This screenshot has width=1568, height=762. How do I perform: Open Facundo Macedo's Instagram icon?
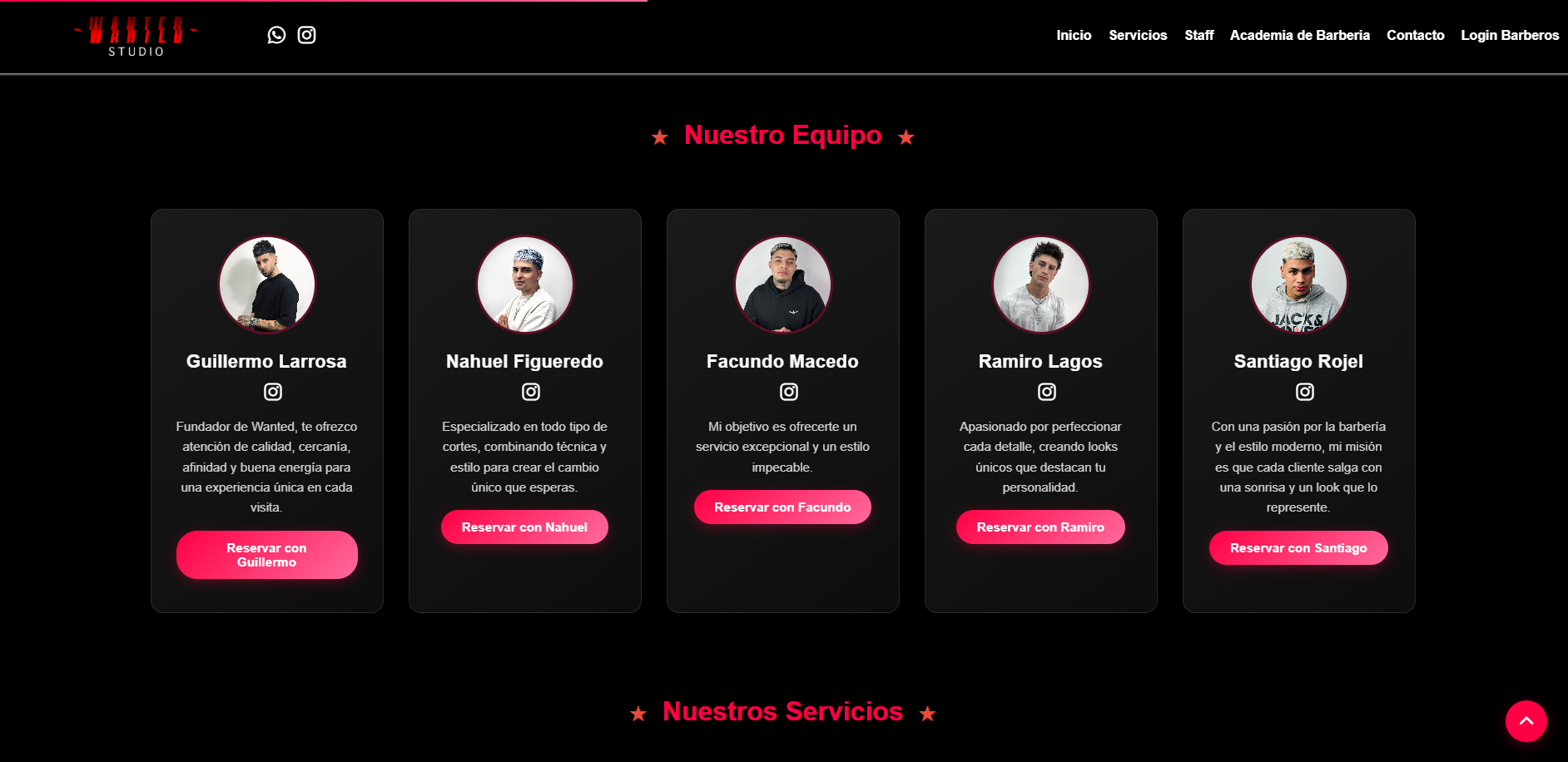click(x=789, y=392)
